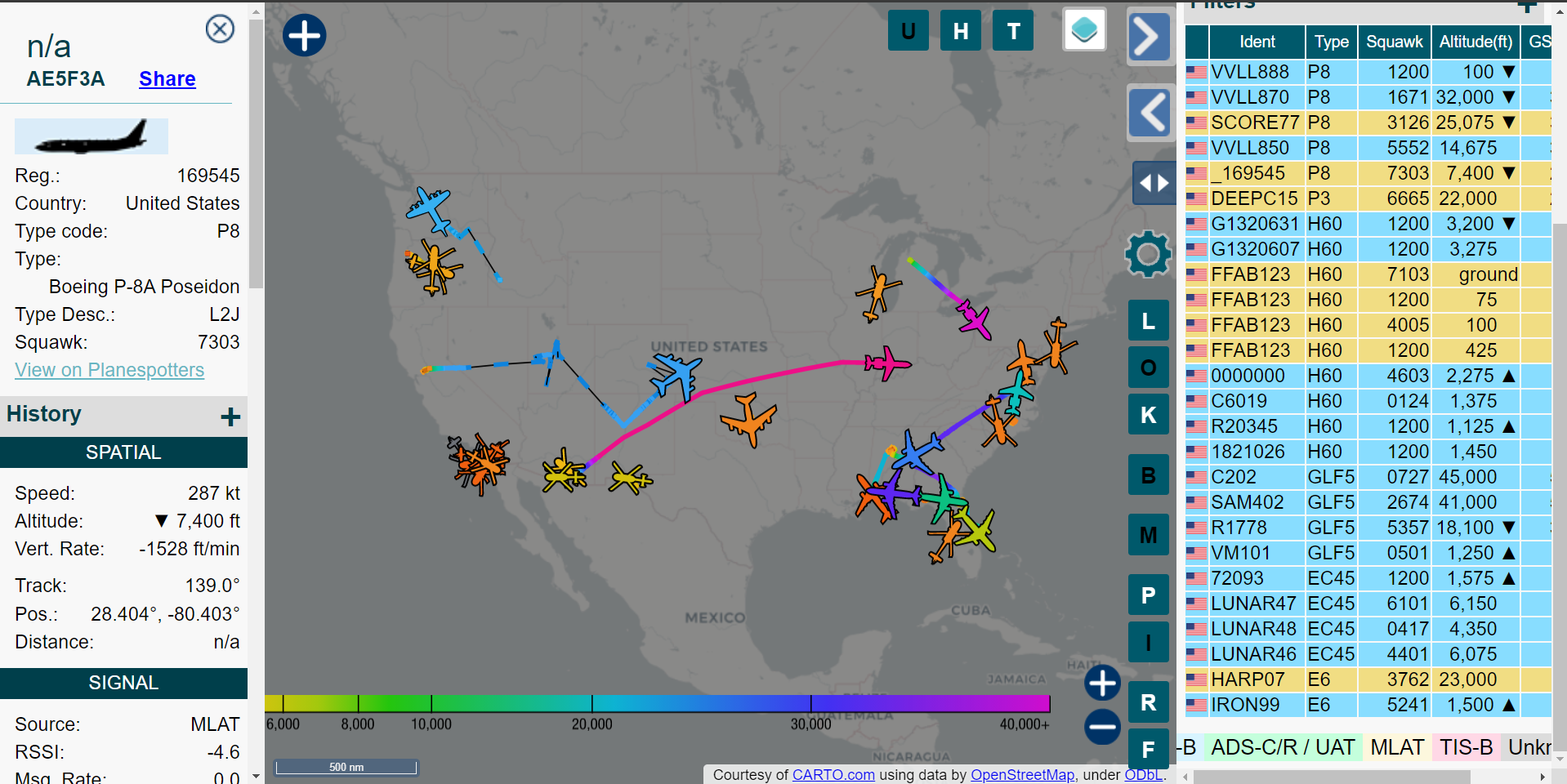Click the info panel vertical scrollbar
The image size is (1567, 784).
pyautogui.click(x=257, y=154)
